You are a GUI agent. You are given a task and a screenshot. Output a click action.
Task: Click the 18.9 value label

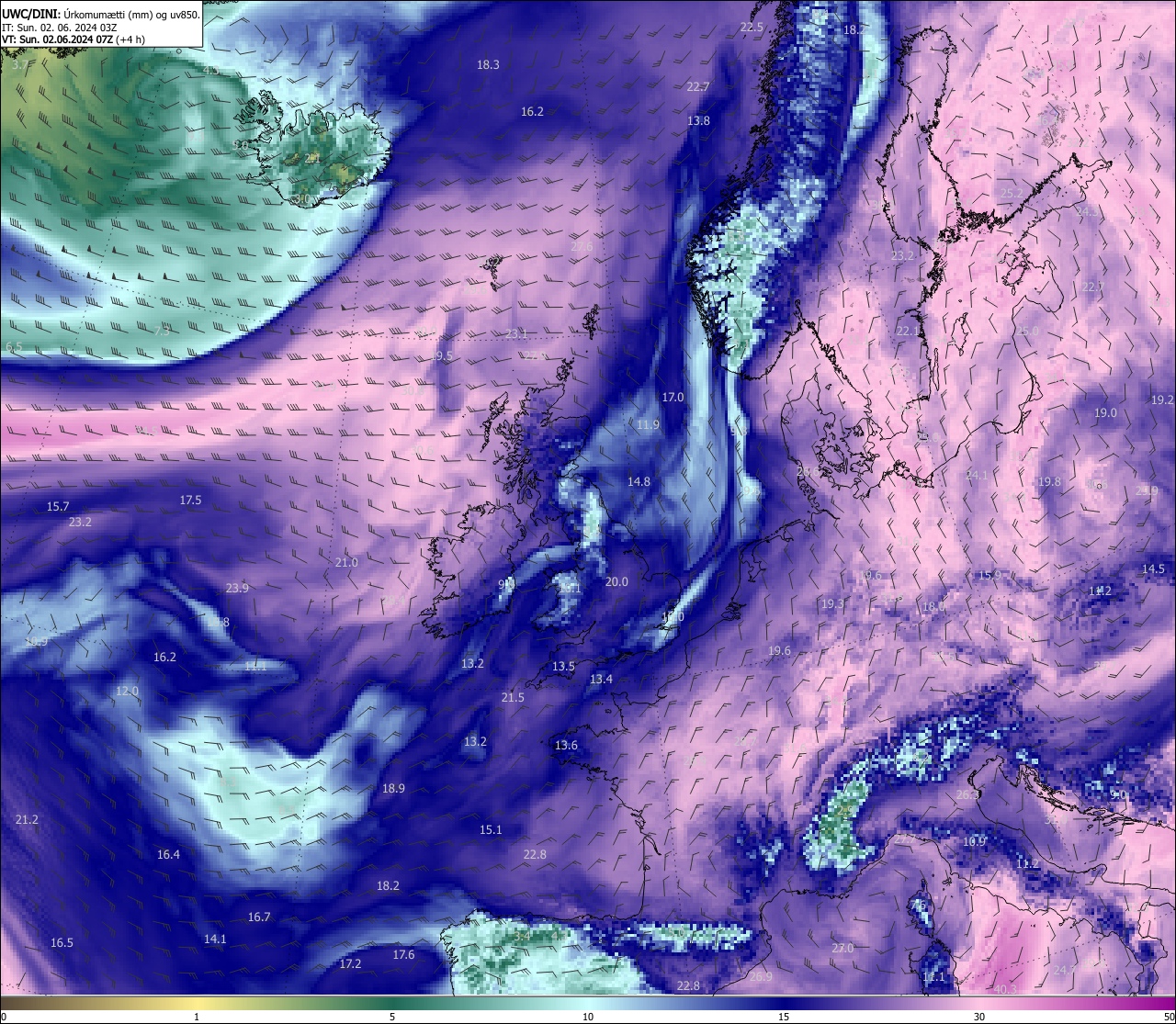[393, 788]
